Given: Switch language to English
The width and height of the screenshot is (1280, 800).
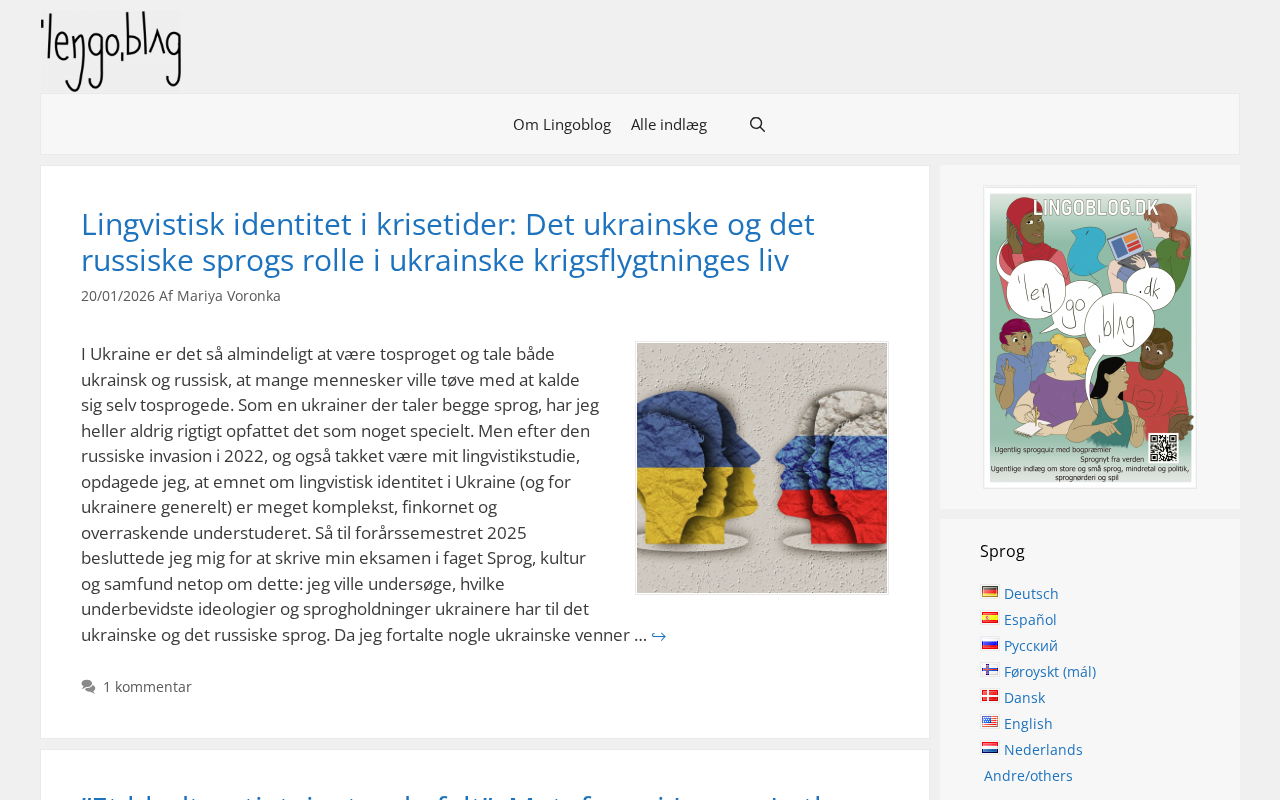Looking at the screenshot, I should (1028, 724).
